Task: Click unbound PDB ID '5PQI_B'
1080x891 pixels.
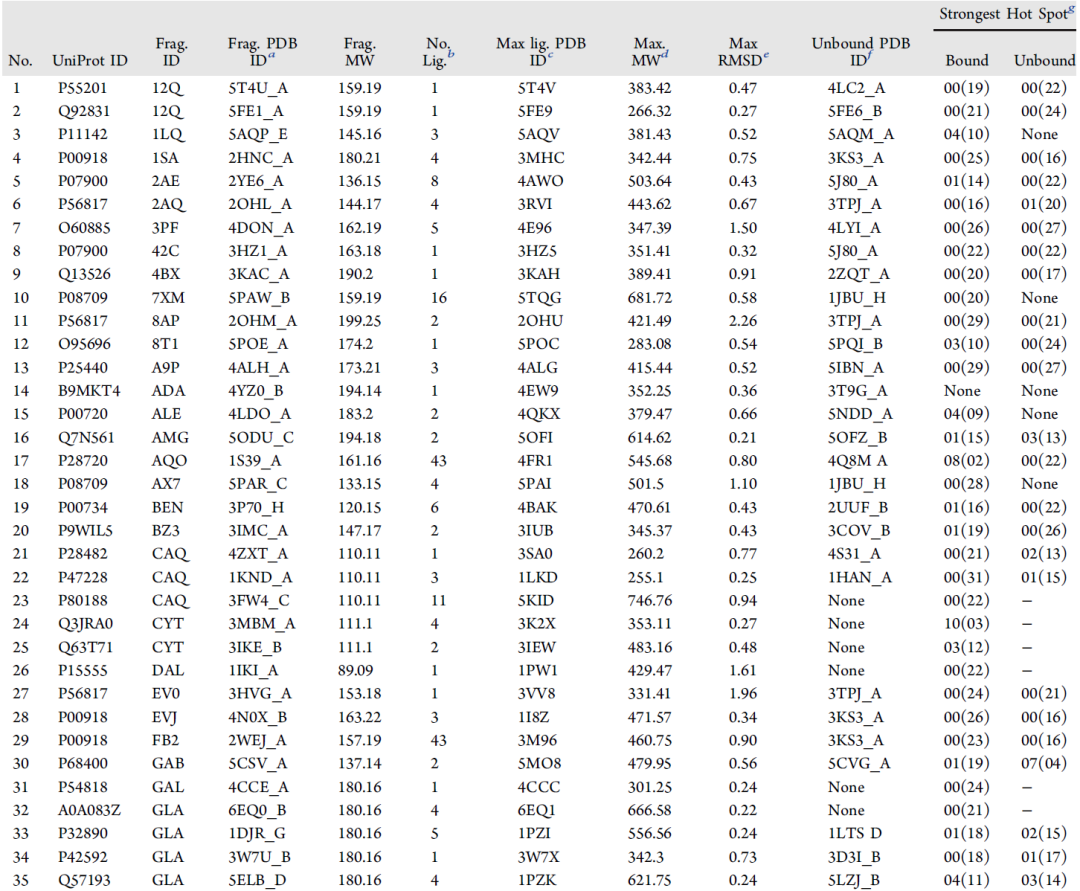Action: 855,344
